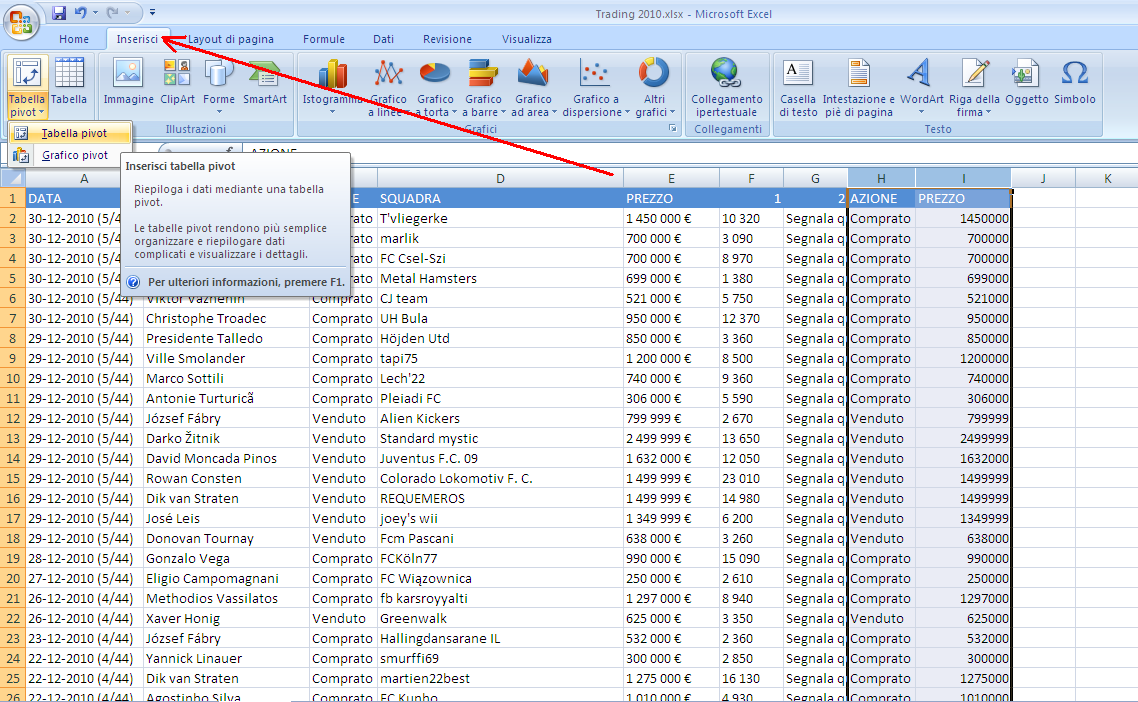Screen dimensions: 1138x702
Task: Go to the Dati tab
Action: [x=383, y=39]
